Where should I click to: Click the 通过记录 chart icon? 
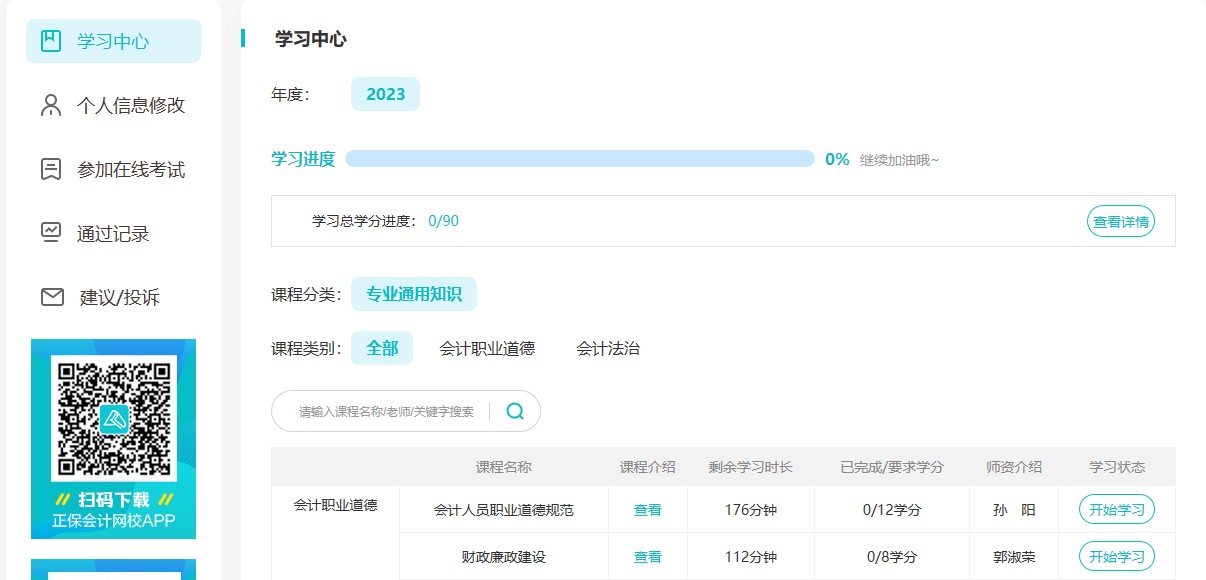coord(51,233)
